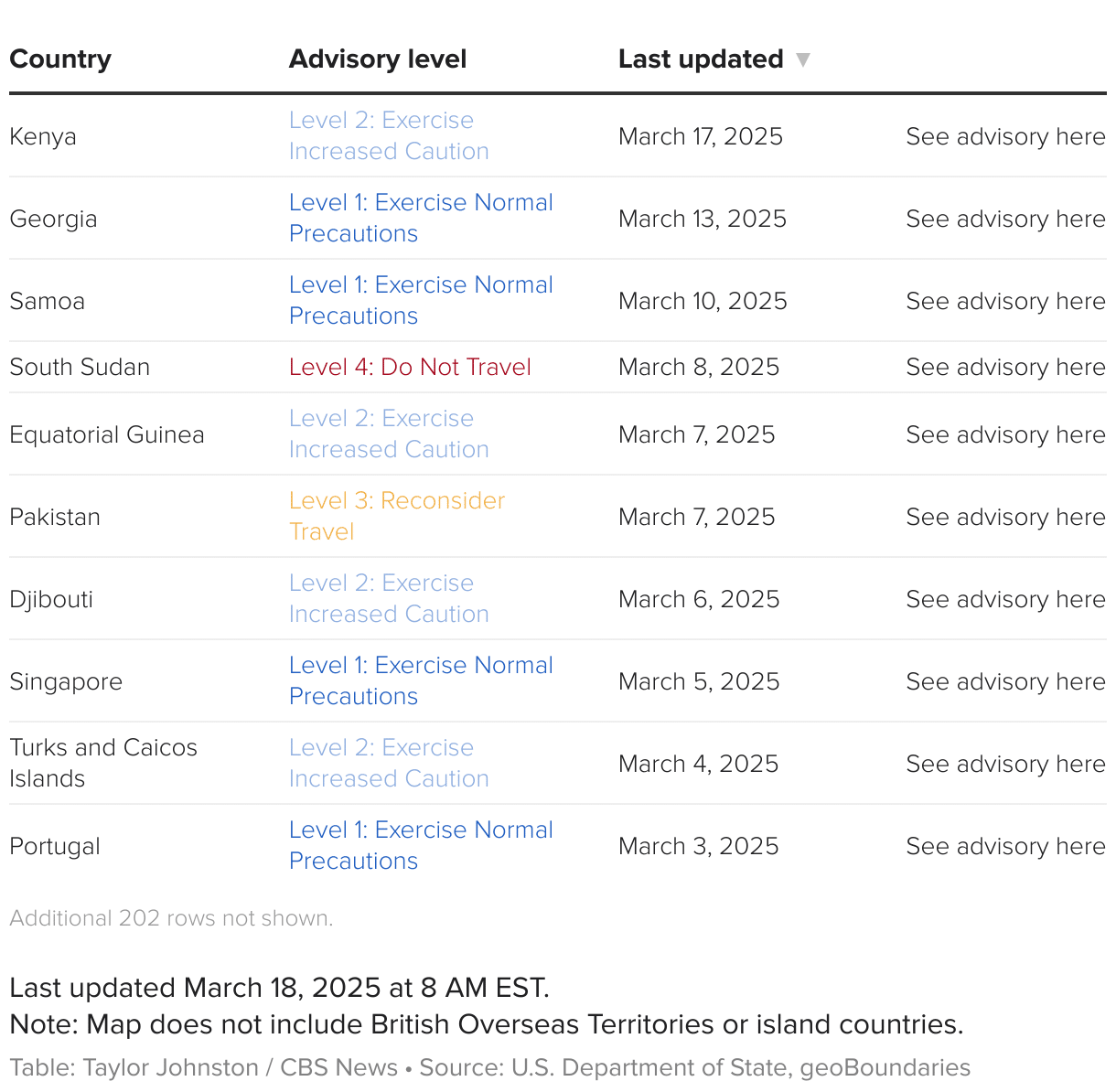The image size is (1116, 1092).
Task: Open See advisory here link for South Sudan
Action: (1005, 367)
